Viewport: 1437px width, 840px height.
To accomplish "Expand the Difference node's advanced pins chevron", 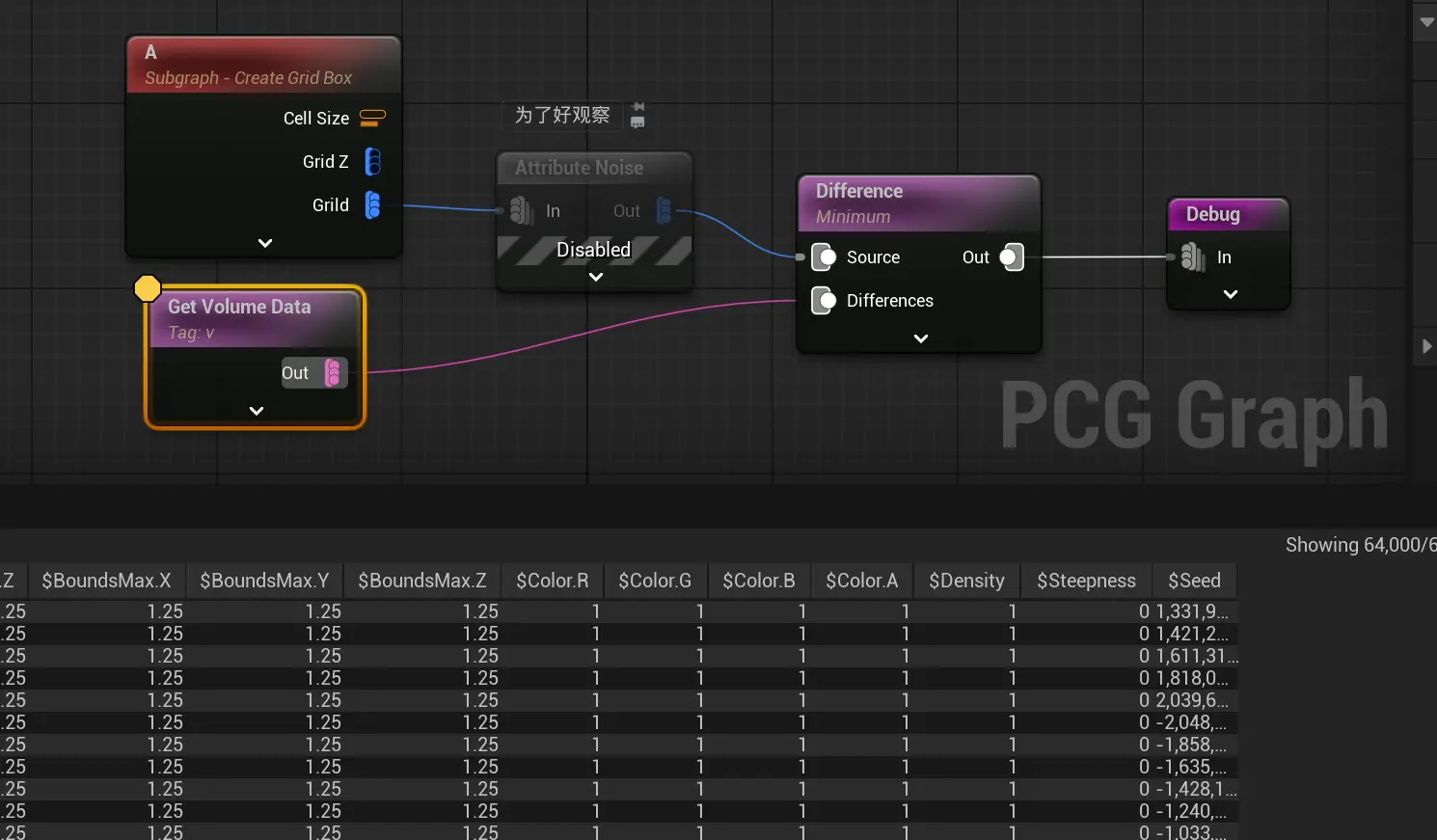I will [x=921, y=339].
